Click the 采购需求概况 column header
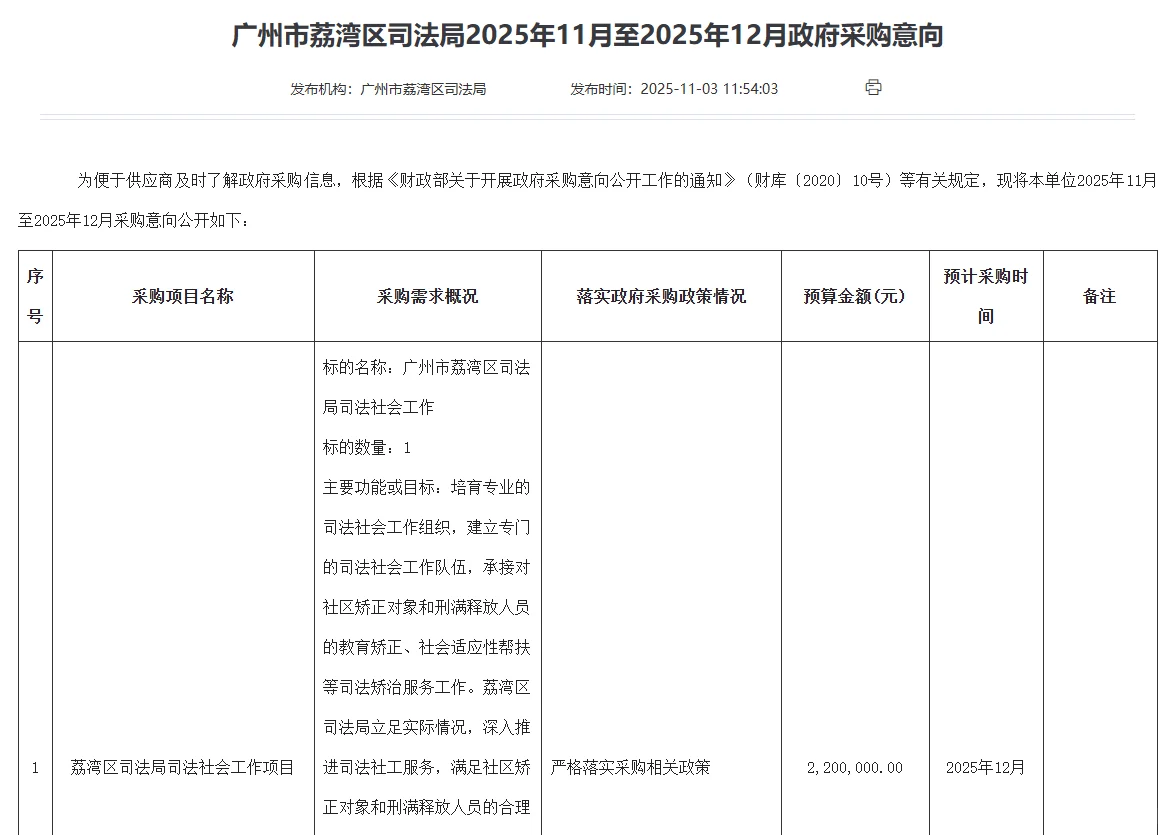This screenshot has height=835, width=1172. [x=427, y=295]
